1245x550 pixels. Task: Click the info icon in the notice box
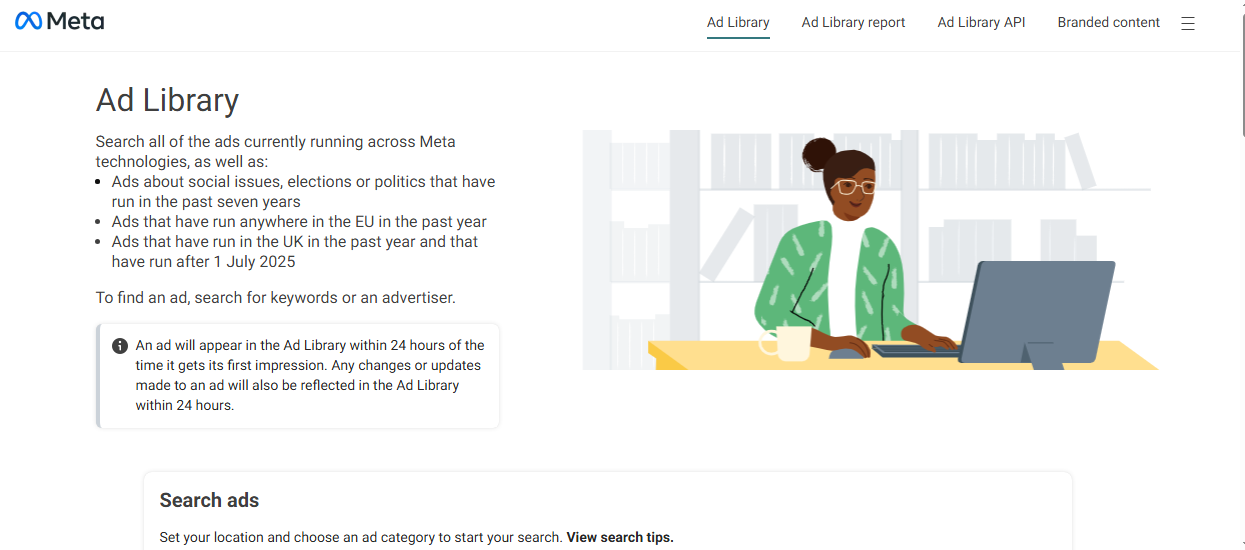pos(120,346)
